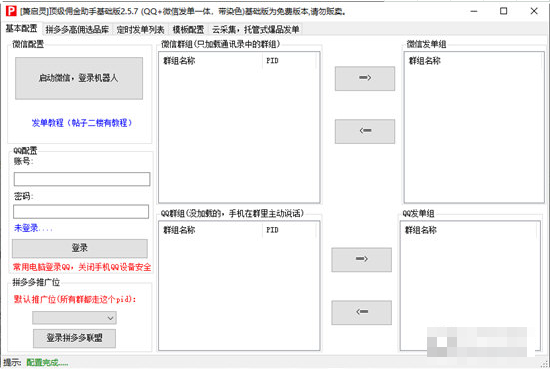Close the application window
The height and width of the screenshot is (369, 550).
click(x=534, y=11)
